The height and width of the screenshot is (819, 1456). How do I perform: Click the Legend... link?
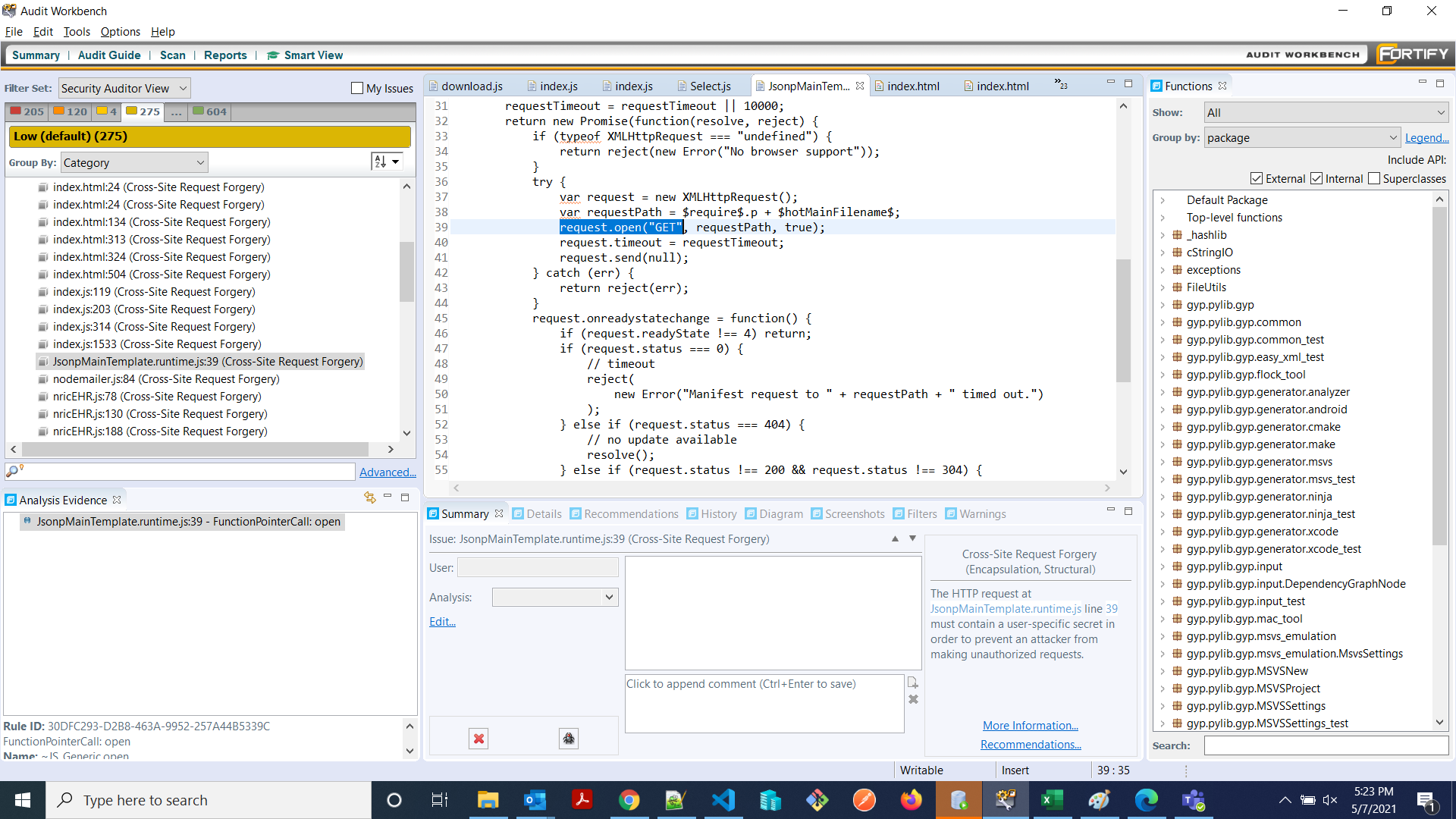(x=1426, y=138)
